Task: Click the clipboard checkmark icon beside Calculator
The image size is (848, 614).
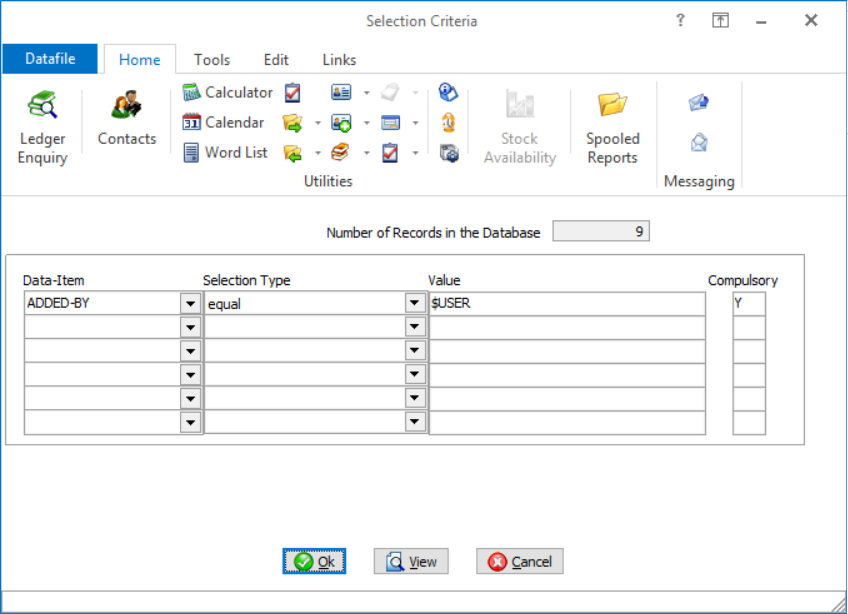Action: click(x=293, y=93)
